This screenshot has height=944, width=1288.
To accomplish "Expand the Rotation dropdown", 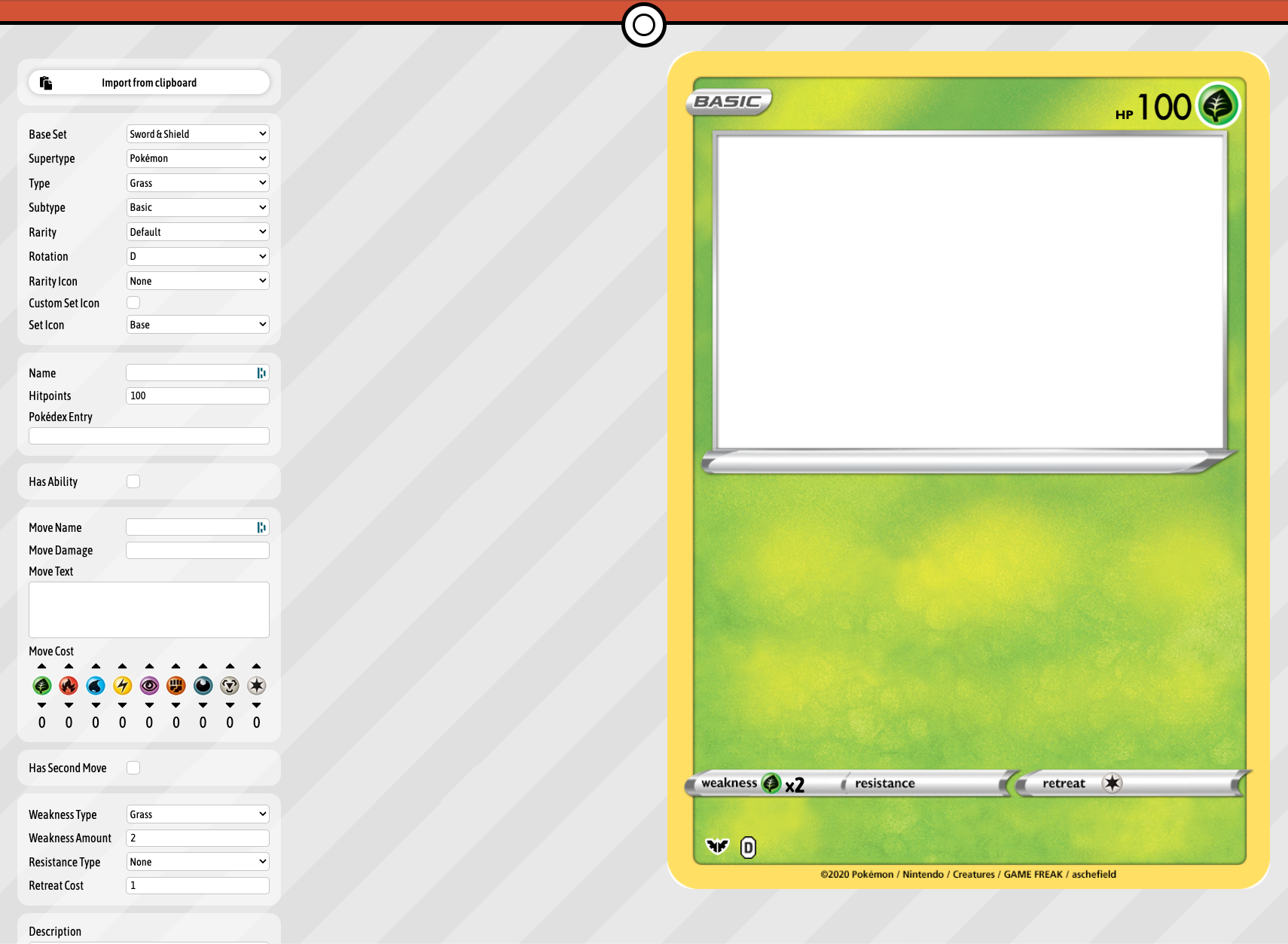I will [x=198, y=256].
